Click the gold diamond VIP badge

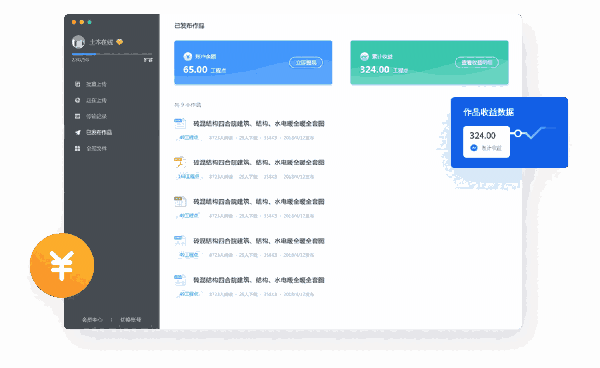[x=120, y=42]
